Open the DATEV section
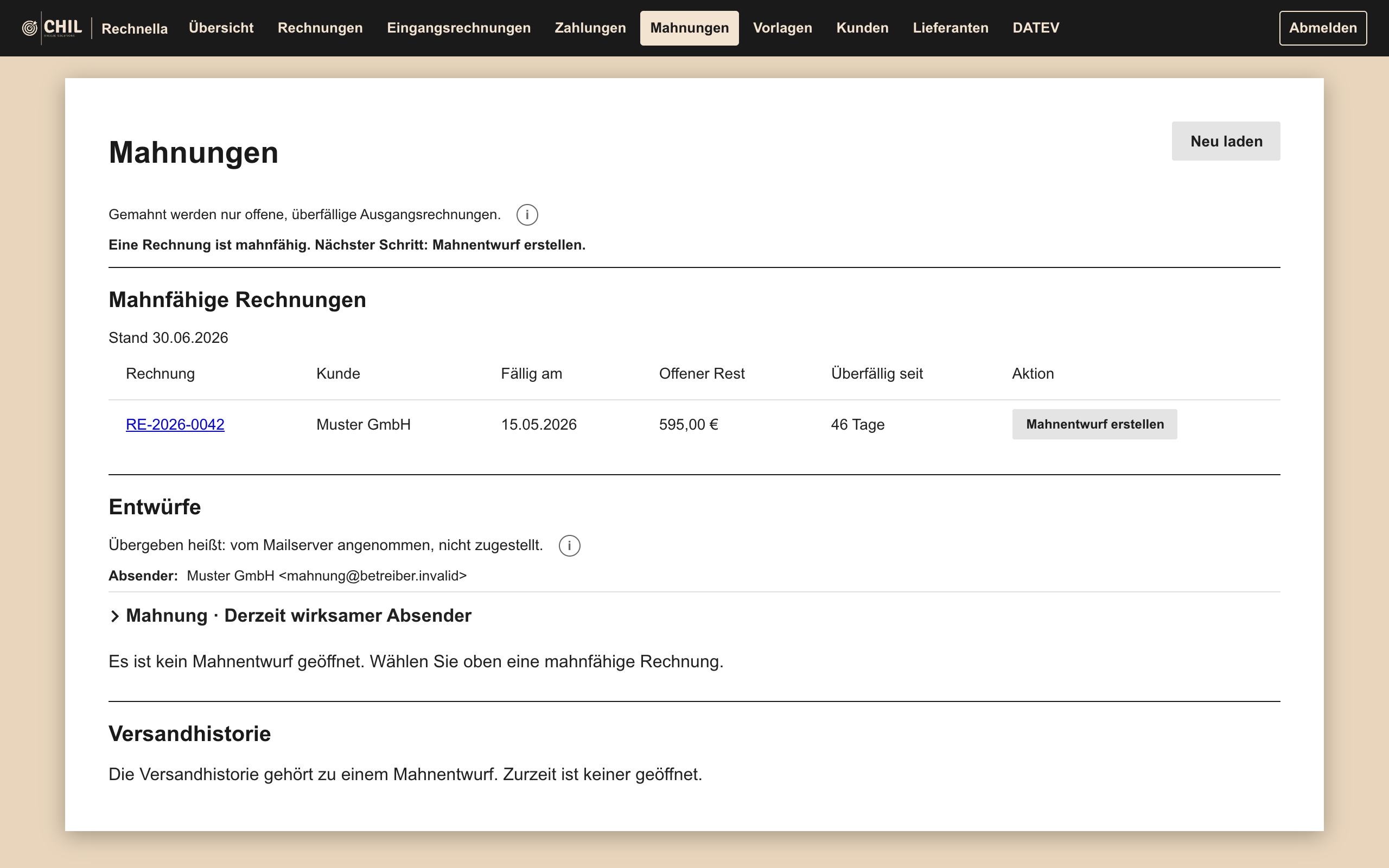 [1036, 28]
